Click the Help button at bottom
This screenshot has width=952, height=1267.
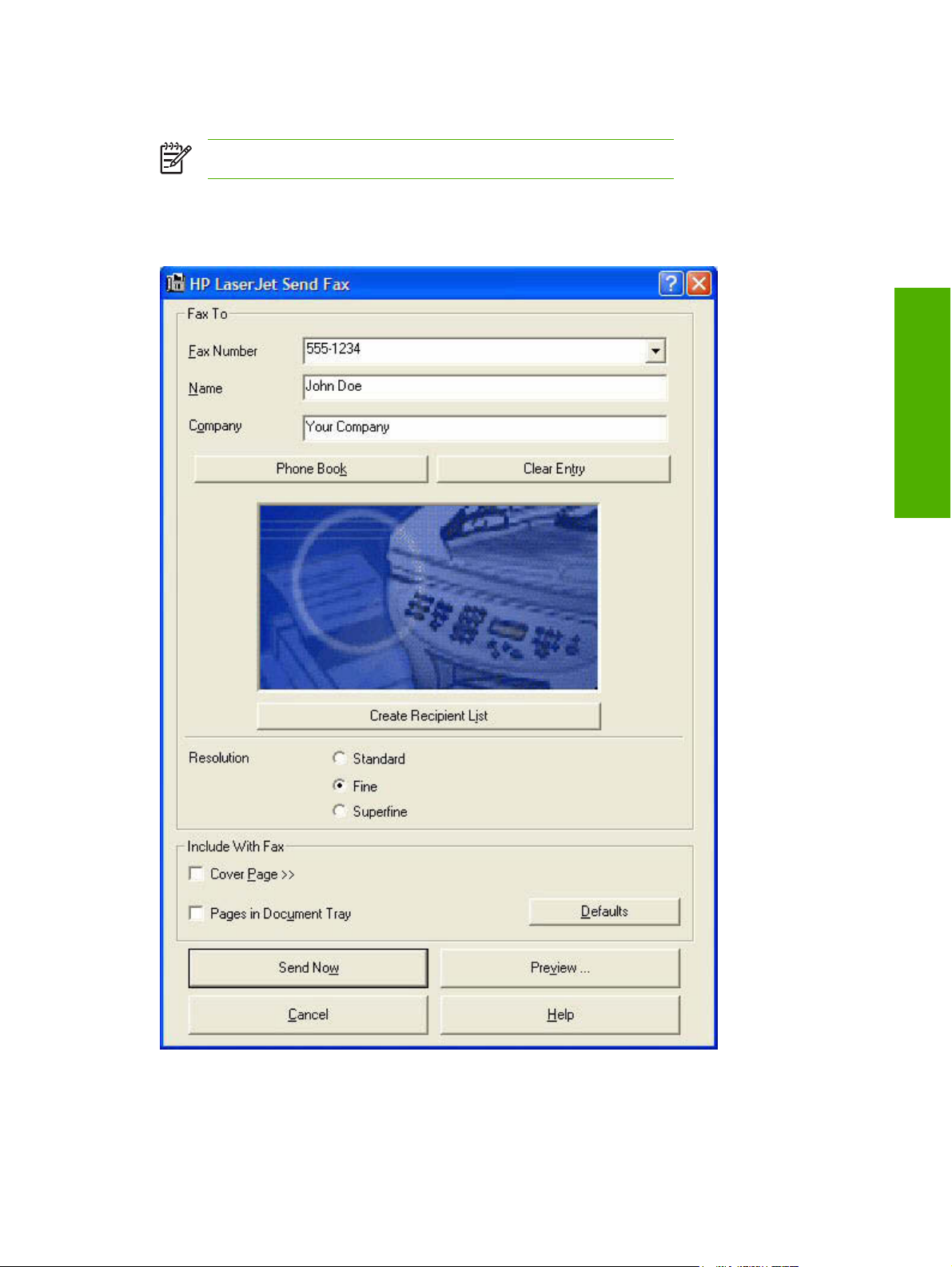(x=560, y=1014)
